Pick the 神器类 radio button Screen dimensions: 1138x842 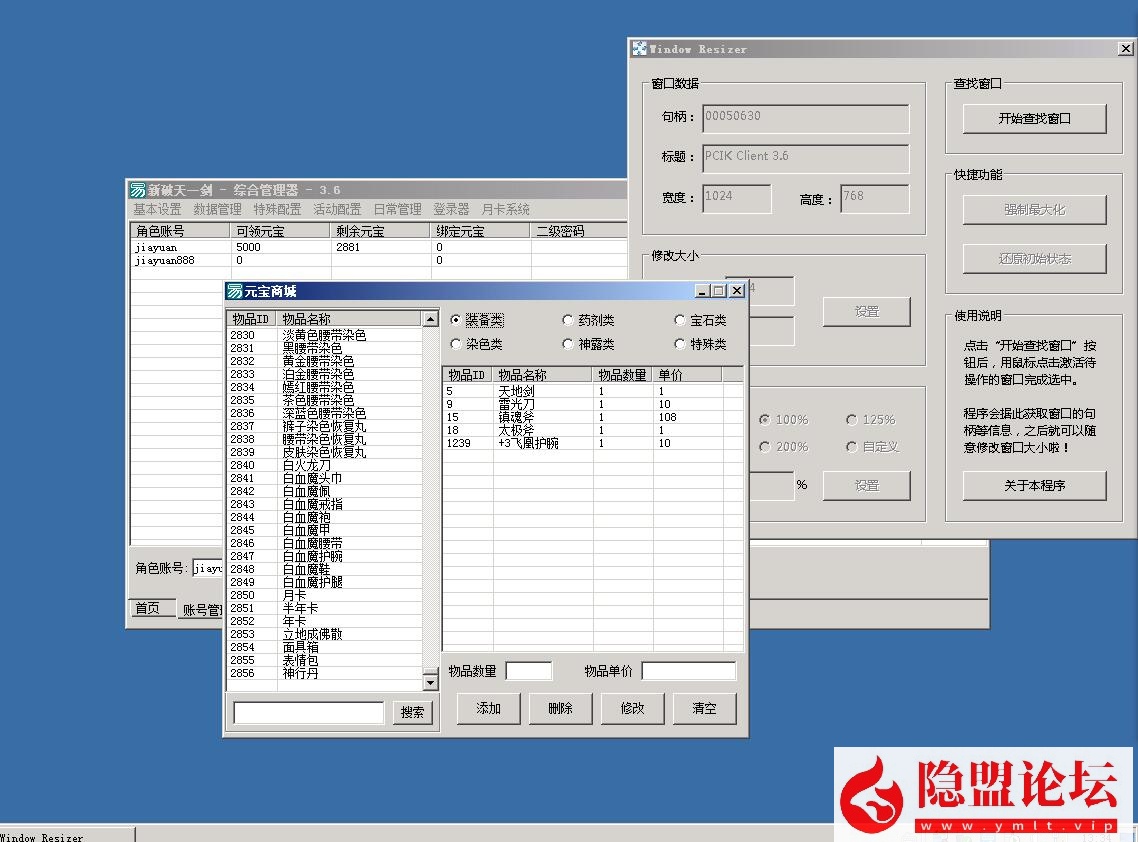(x=569, y=344)
